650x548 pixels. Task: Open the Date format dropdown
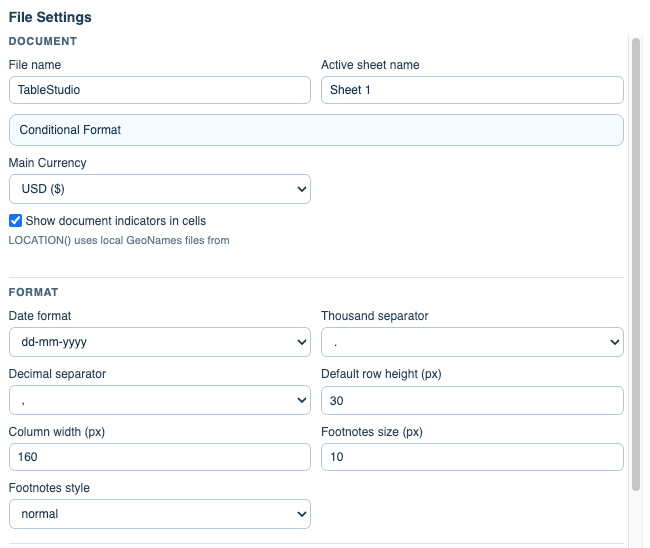coord(160,342)
